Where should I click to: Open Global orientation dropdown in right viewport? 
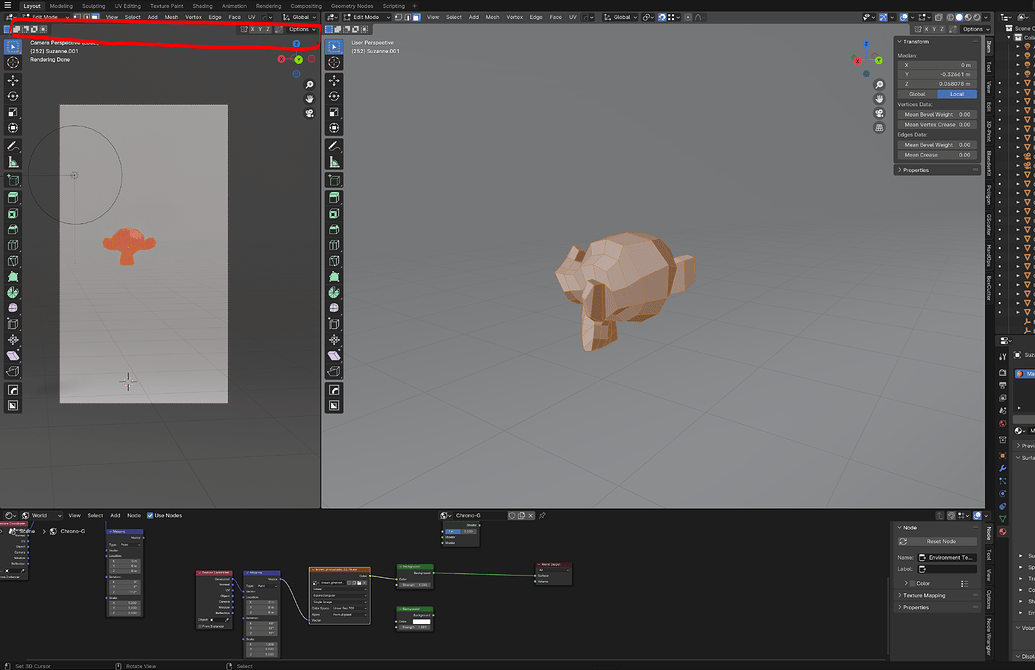(x=620, y=17)
